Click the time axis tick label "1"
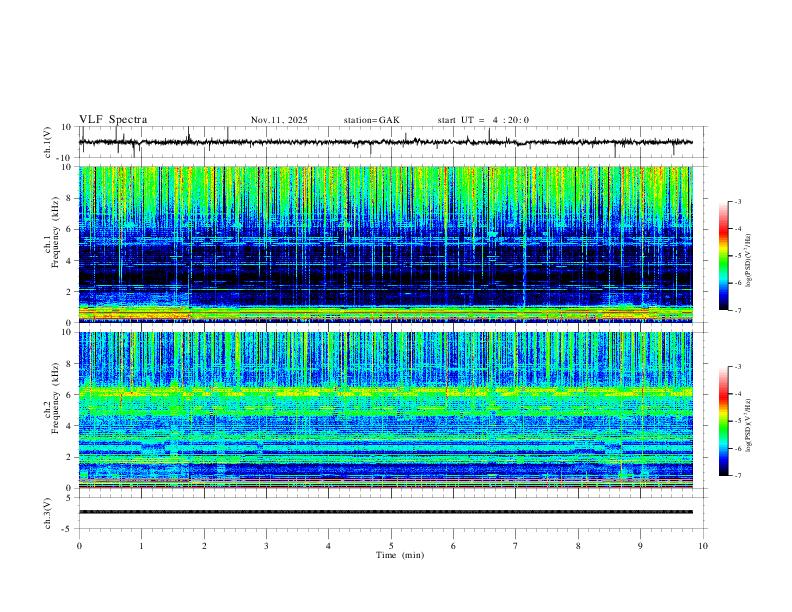This screenshot has height=612, width=792. tap(141, 546)
